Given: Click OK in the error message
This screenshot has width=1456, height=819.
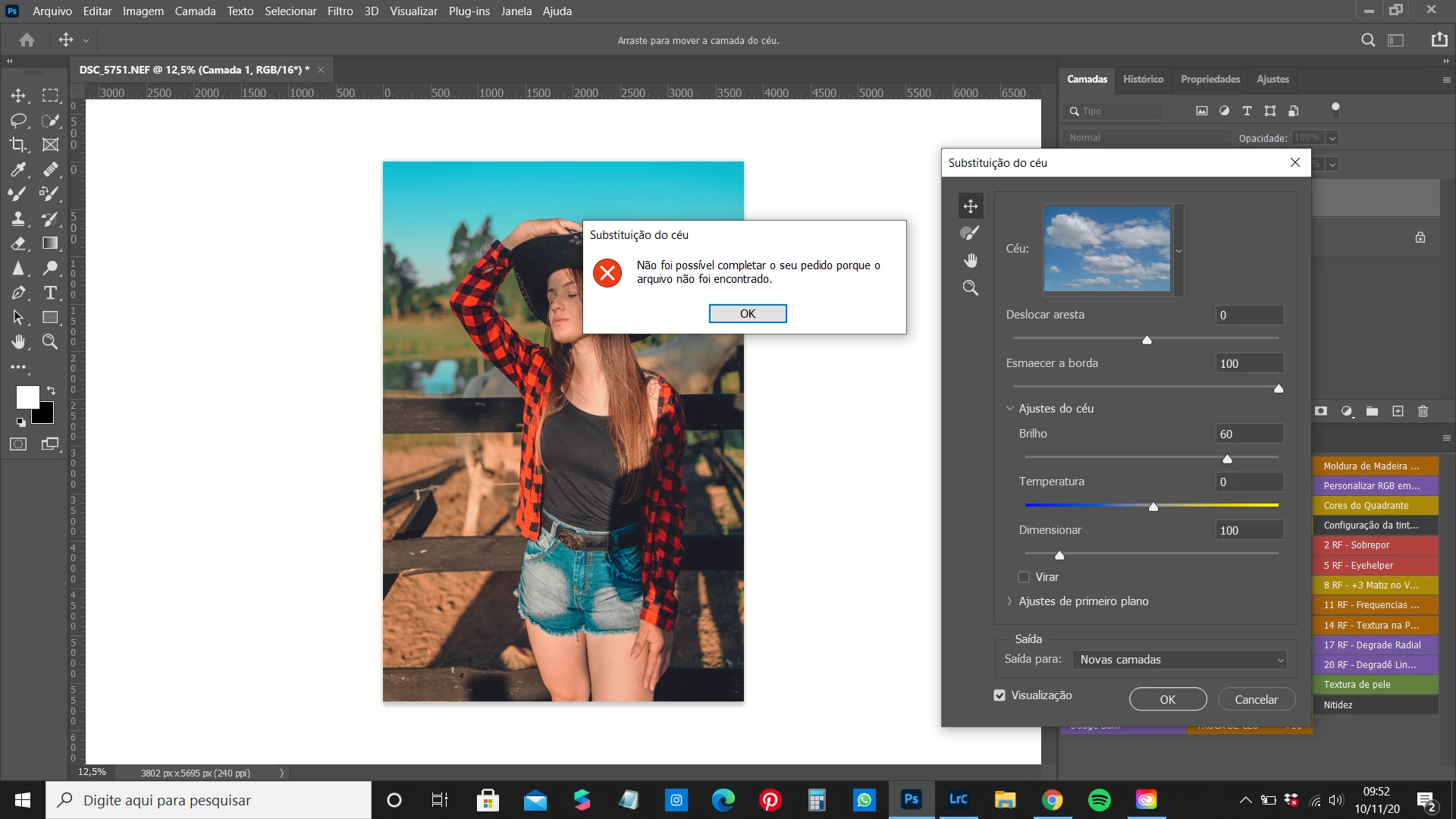Looking at the screenshot, I should coord(747,314).
